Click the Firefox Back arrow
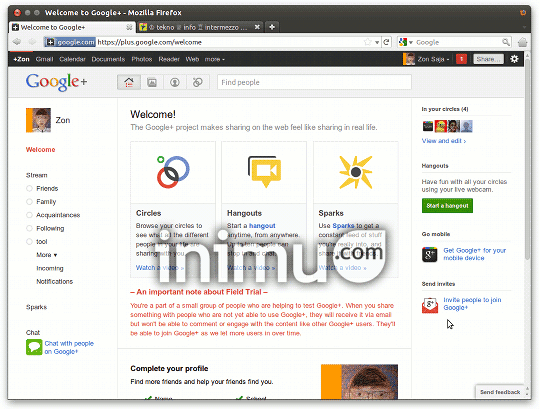This screenshot has height=409, width=540. coord(17,42)
